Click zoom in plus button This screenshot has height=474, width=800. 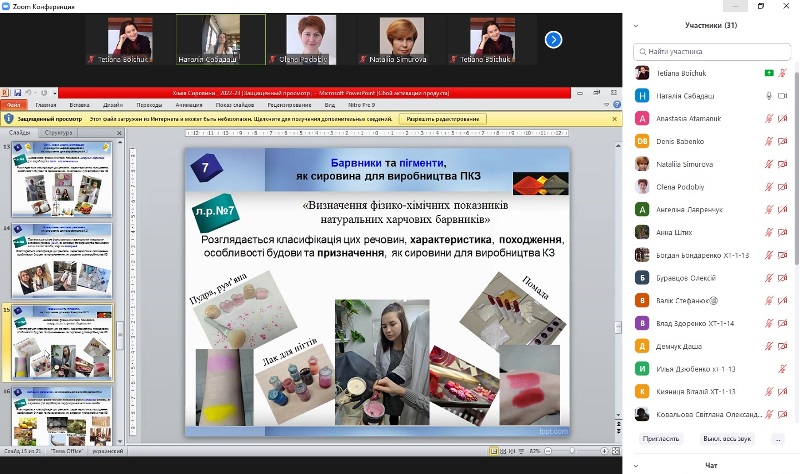pos(604,451)
